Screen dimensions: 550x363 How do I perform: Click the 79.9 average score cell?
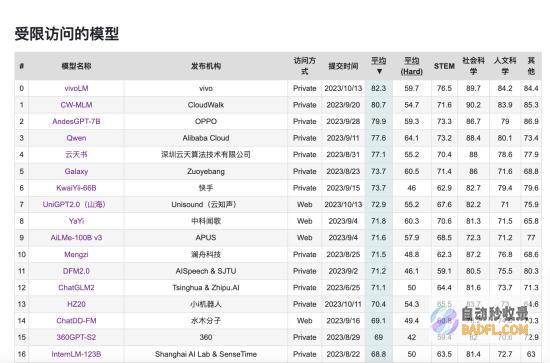click(378, 121)
